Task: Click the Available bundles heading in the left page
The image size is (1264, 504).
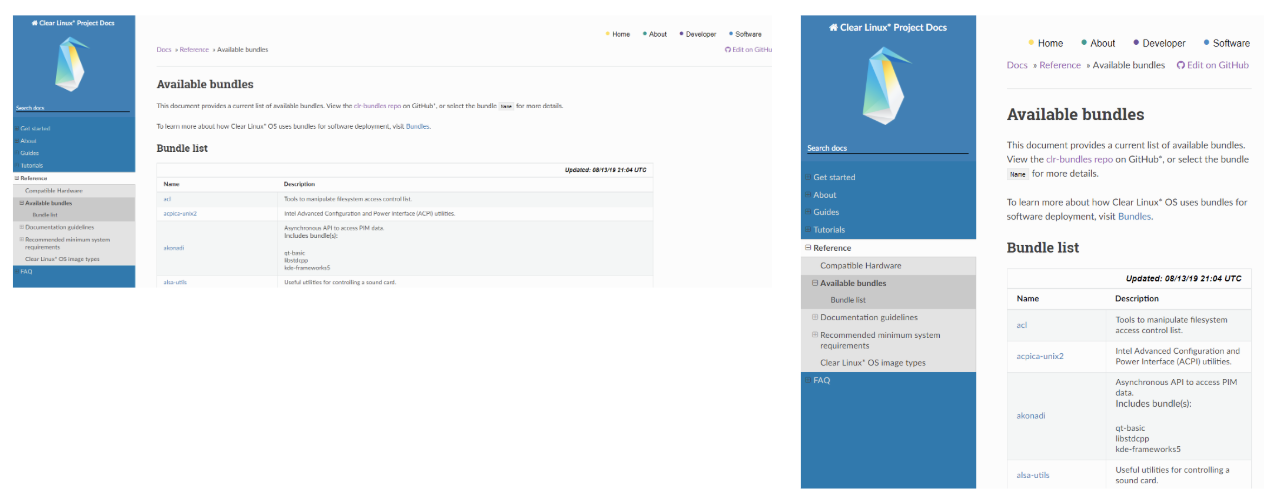Action: pyautogui.click(x=205, y=84)
